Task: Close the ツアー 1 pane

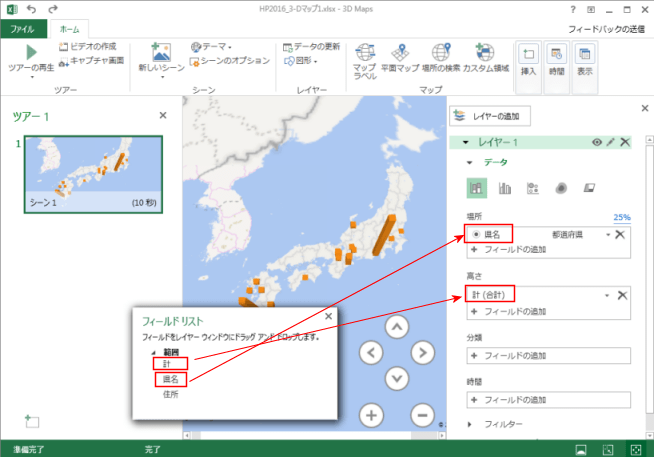Action: [163, 115]
